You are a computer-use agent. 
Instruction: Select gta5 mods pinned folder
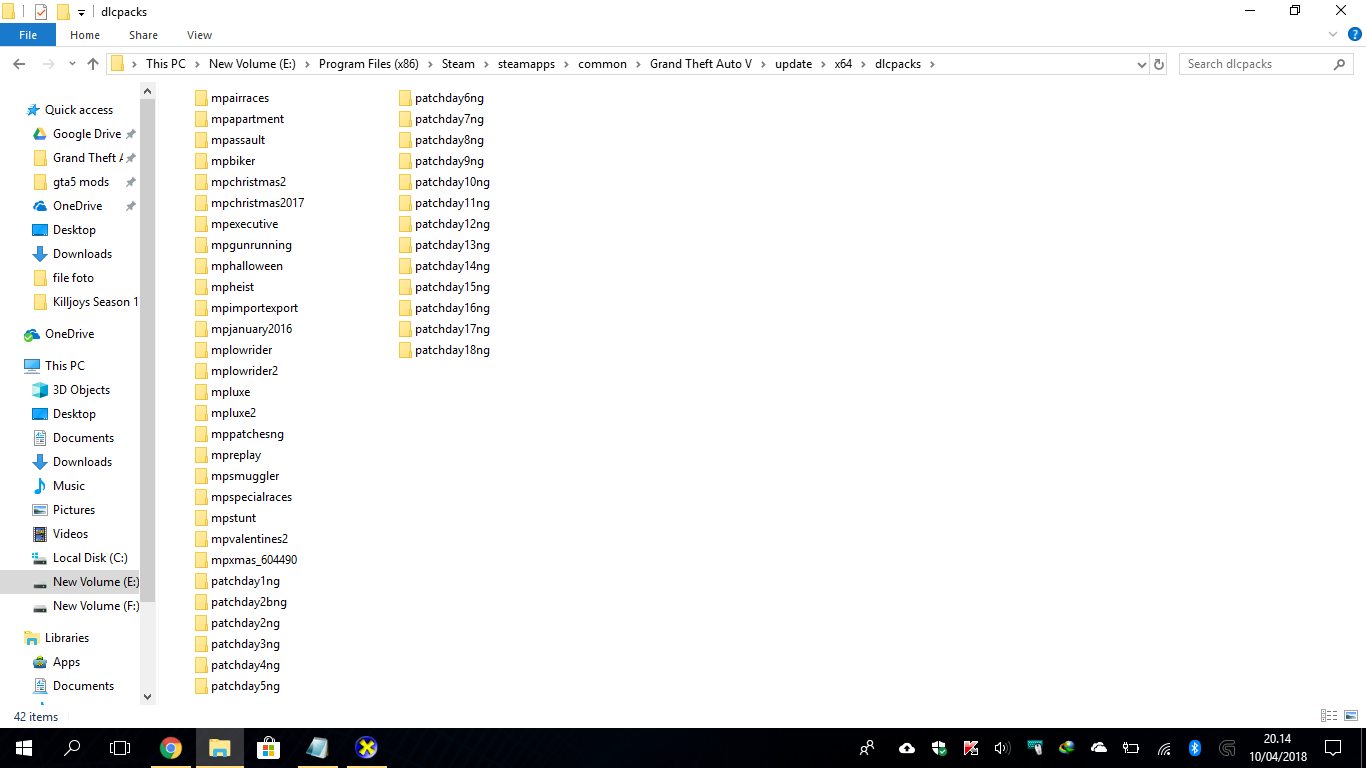pos(81,182)
